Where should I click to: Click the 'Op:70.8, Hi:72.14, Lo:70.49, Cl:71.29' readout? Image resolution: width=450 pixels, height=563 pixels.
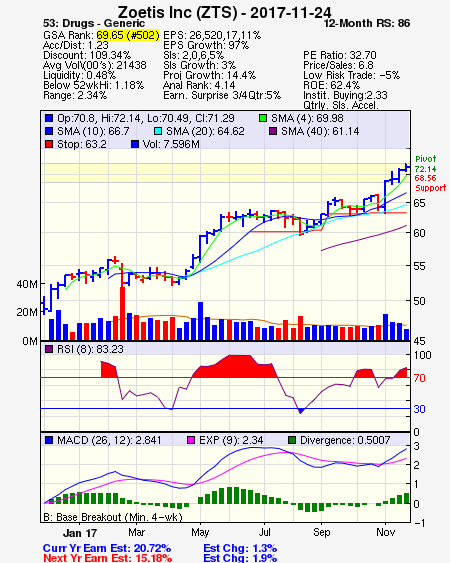pos(146,118)
